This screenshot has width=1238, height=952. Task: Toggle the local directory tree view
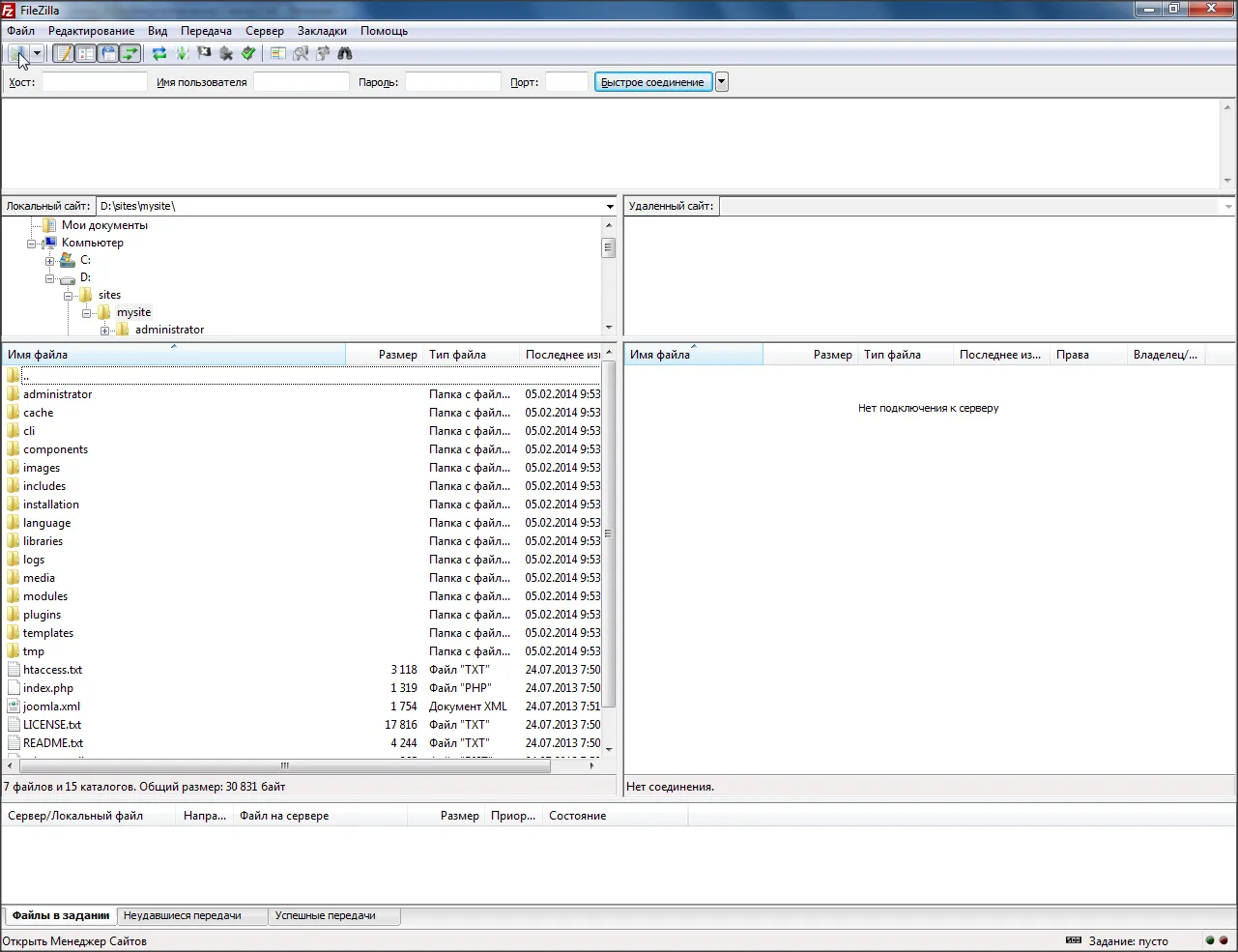(x=86, y=54)
